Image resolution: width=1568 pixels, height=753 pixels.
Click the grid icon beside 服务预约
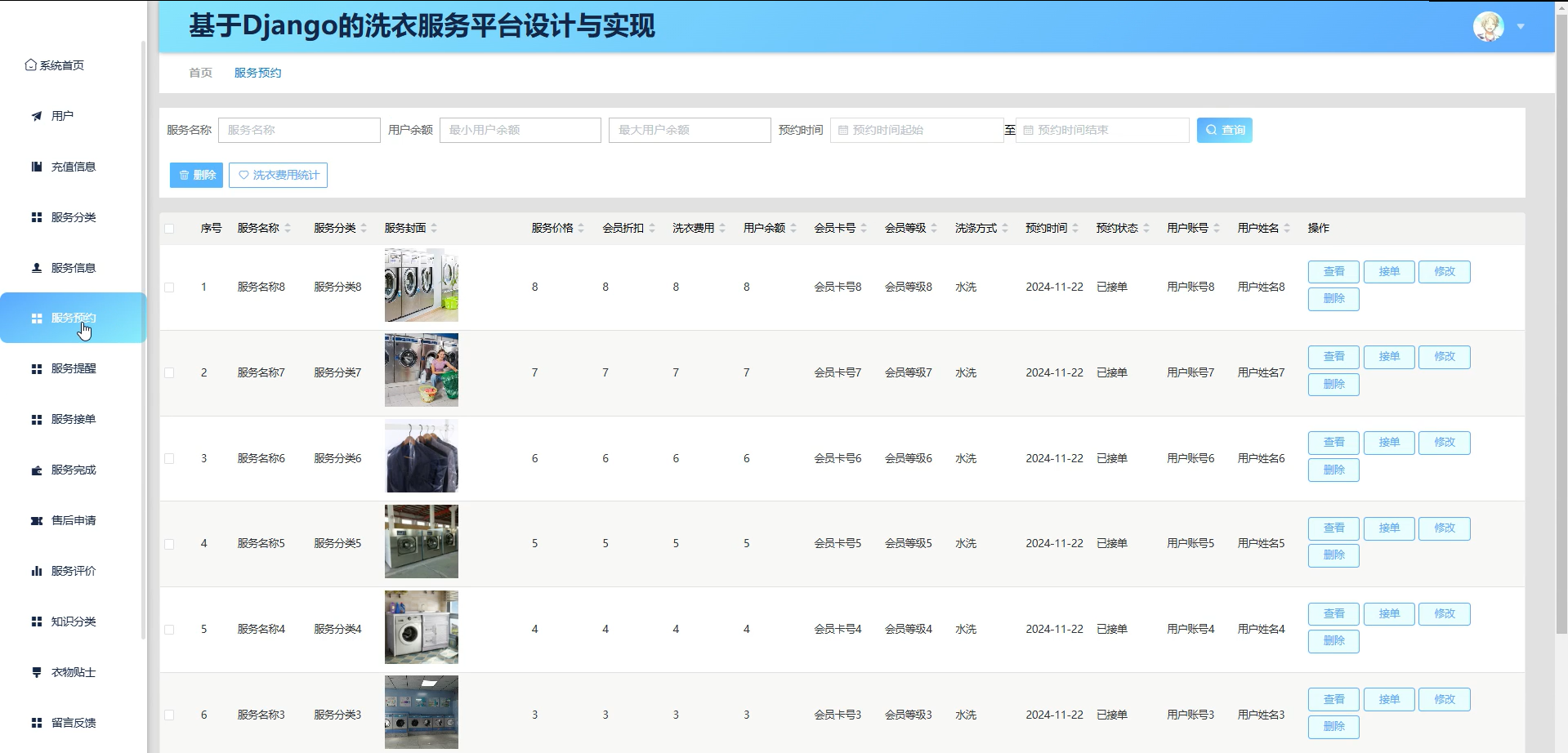37,319
